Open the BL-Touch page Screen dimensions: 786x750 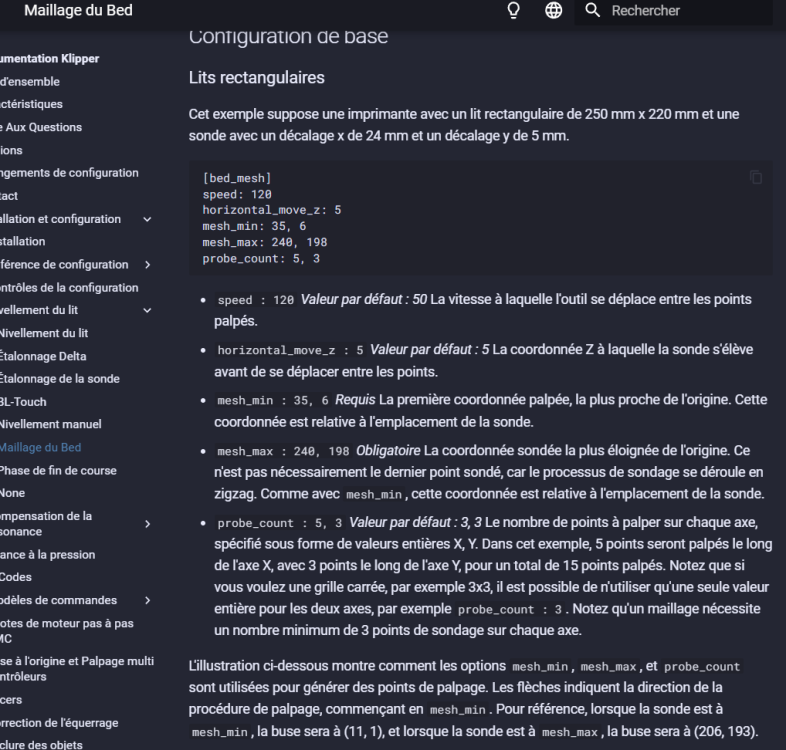[24, 402]
